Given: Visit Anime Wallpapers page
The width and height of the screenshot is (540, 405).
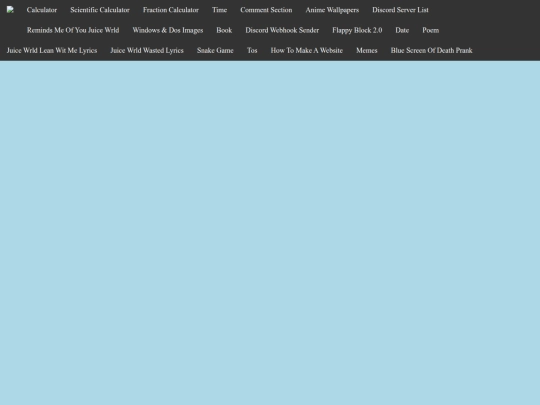Looking at the screenshot, I should [x=332, y=10].
